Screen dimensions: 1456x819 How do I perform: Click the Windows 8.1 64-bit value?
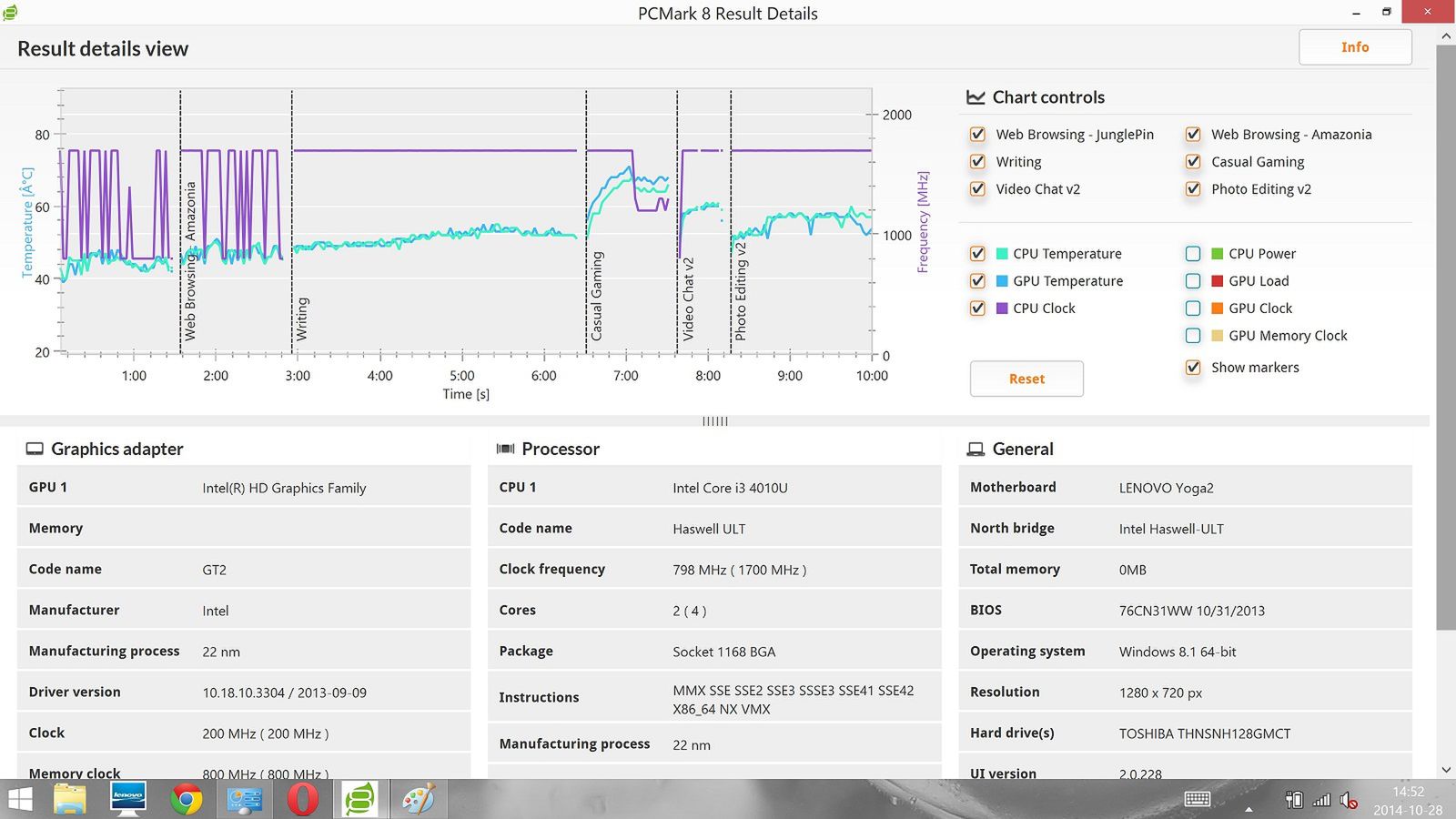coord(1178,652)
